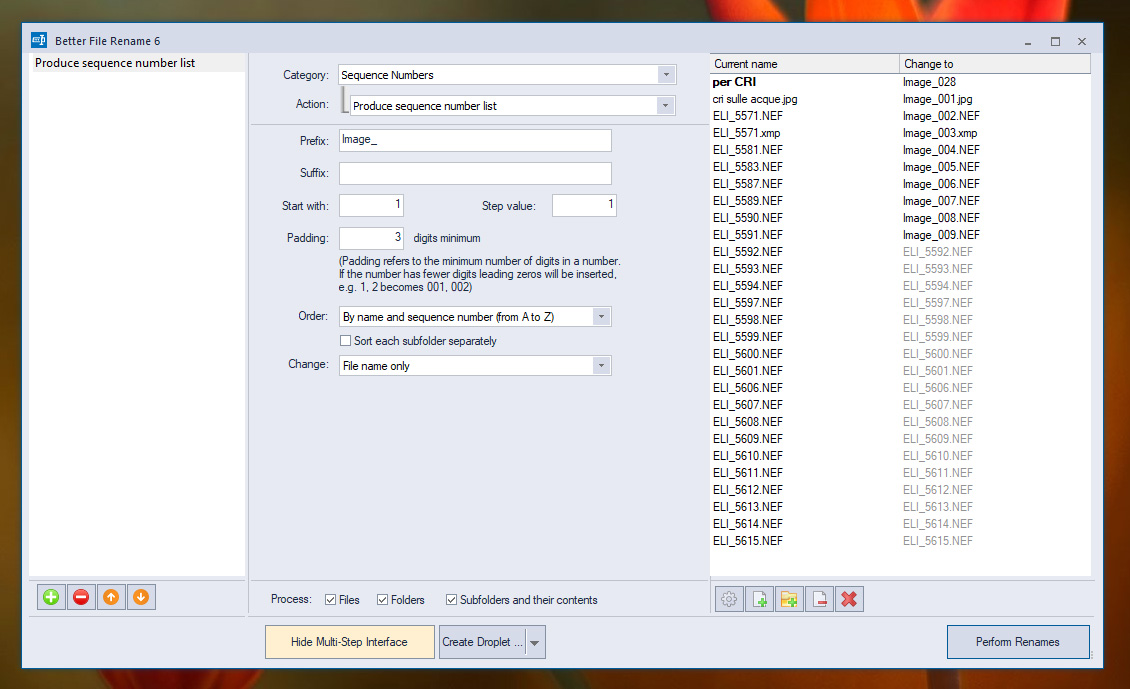Image resolution: width=1130 pixels, height=689 pixels.
Task: Click the remove selected file icon
Action: [819, 599]
